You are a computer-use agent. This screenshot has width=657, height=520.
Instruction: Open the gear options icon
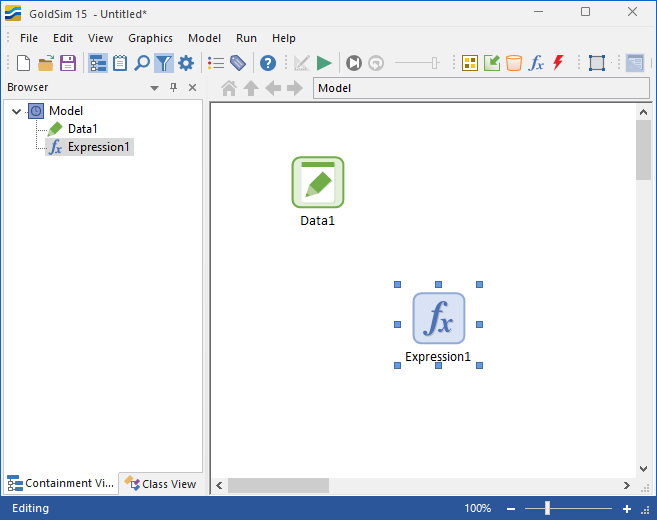(186, 63)
